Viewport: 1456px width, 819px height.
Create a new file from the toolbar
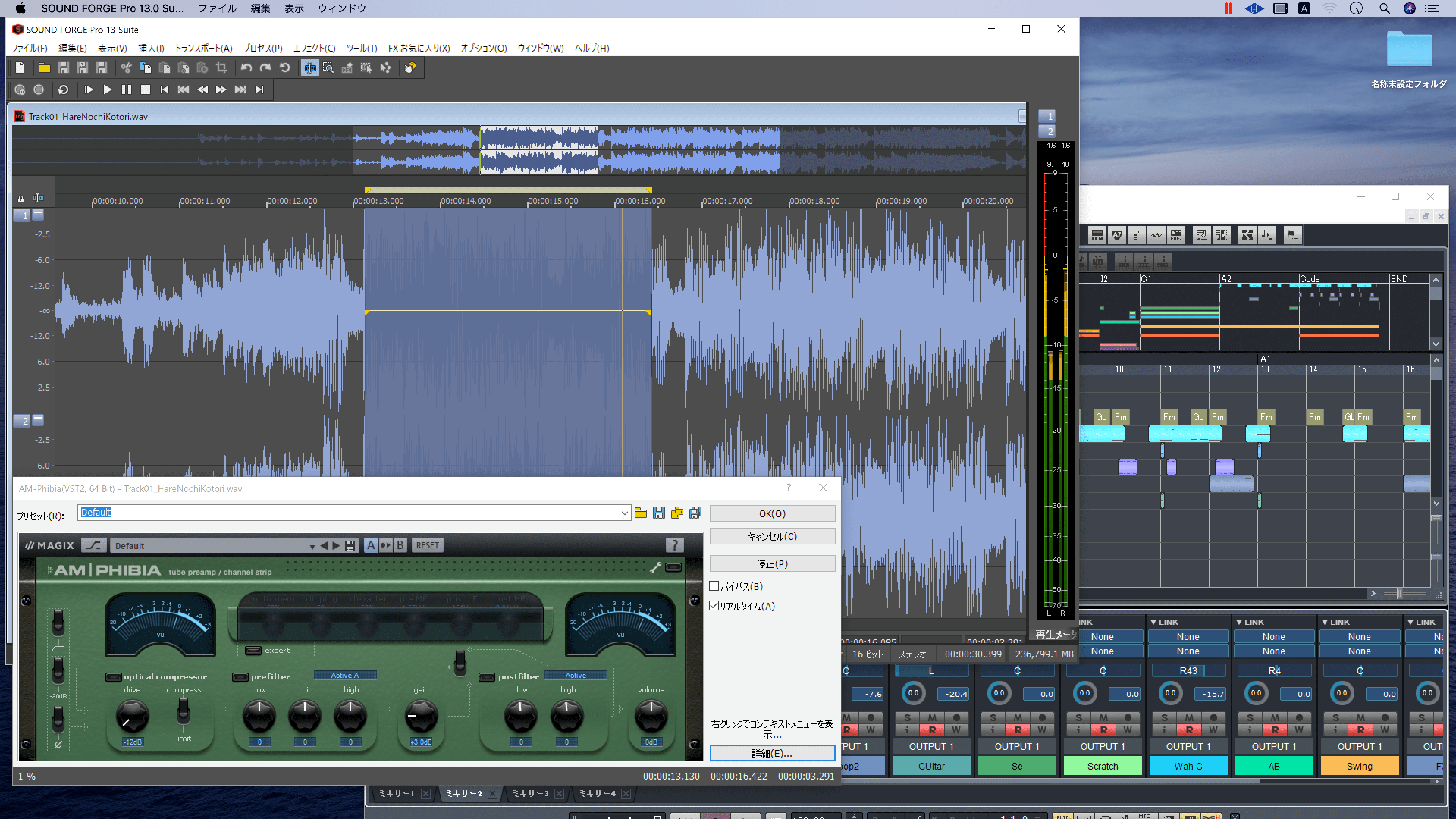[20, 68]
